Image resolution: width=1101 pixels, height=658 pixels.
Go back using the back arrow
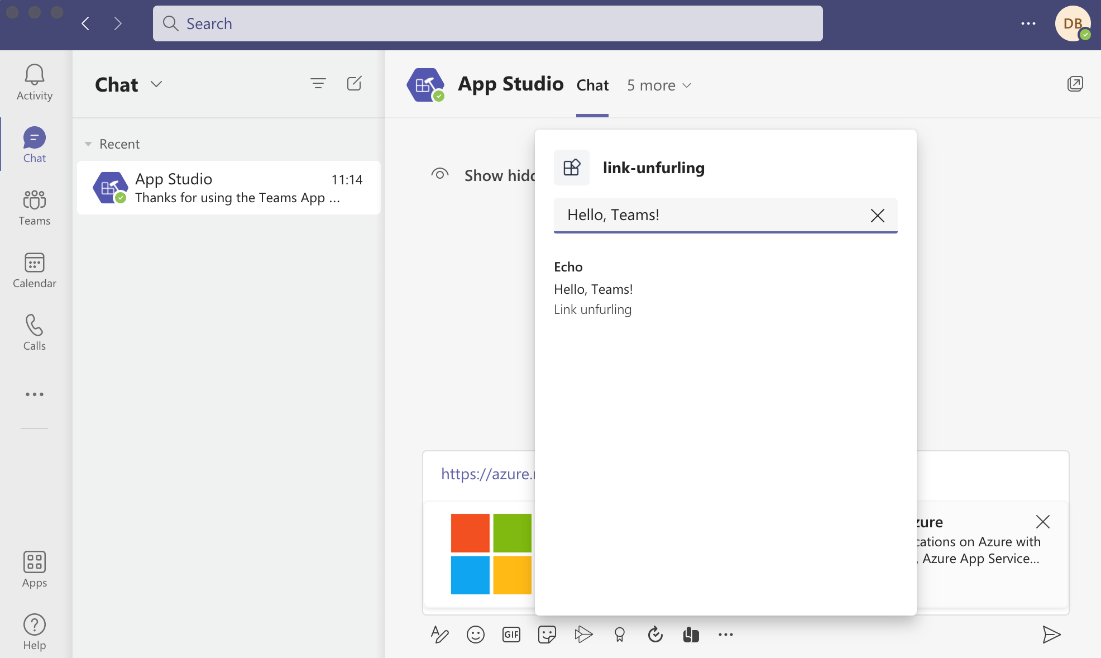[x=86, y=24]
